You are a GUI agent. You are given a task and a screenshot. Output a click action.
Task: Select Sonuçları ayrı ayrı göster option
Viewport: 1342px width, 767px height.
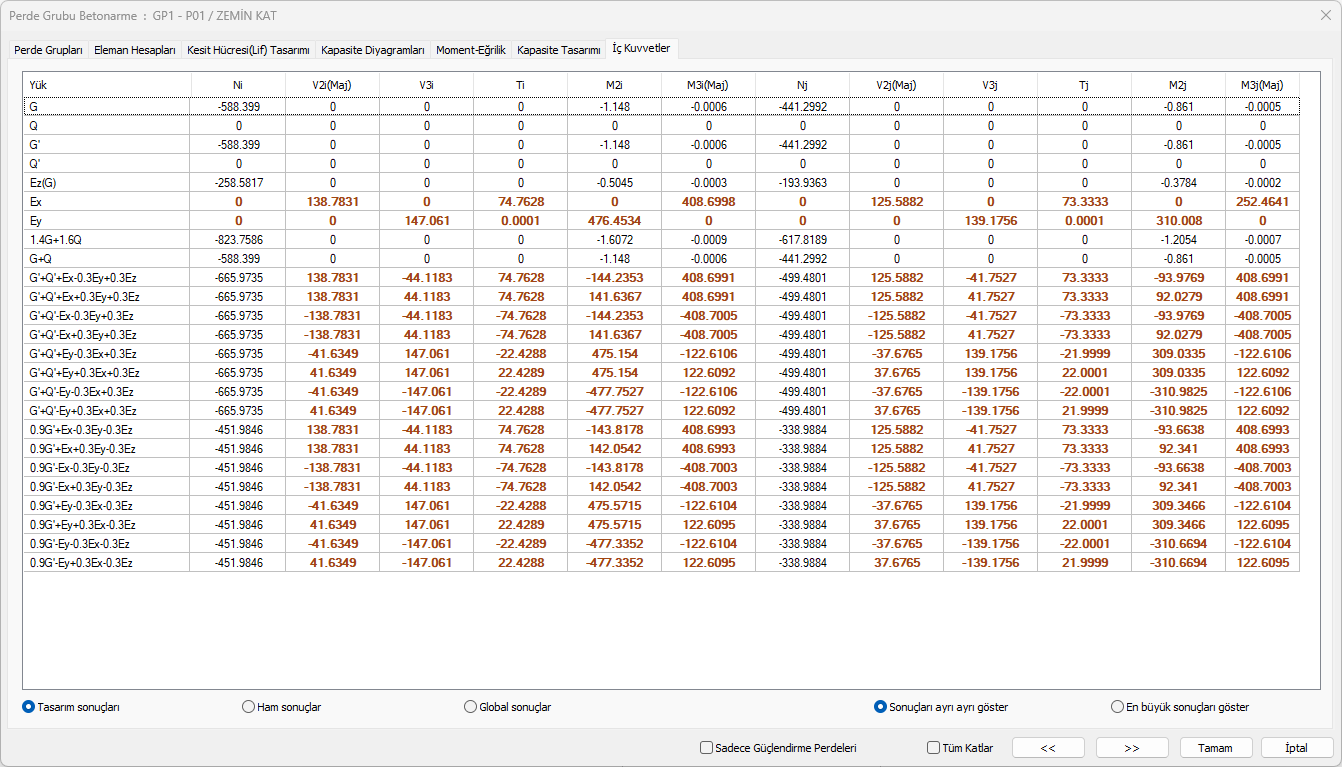coord(881,707)
